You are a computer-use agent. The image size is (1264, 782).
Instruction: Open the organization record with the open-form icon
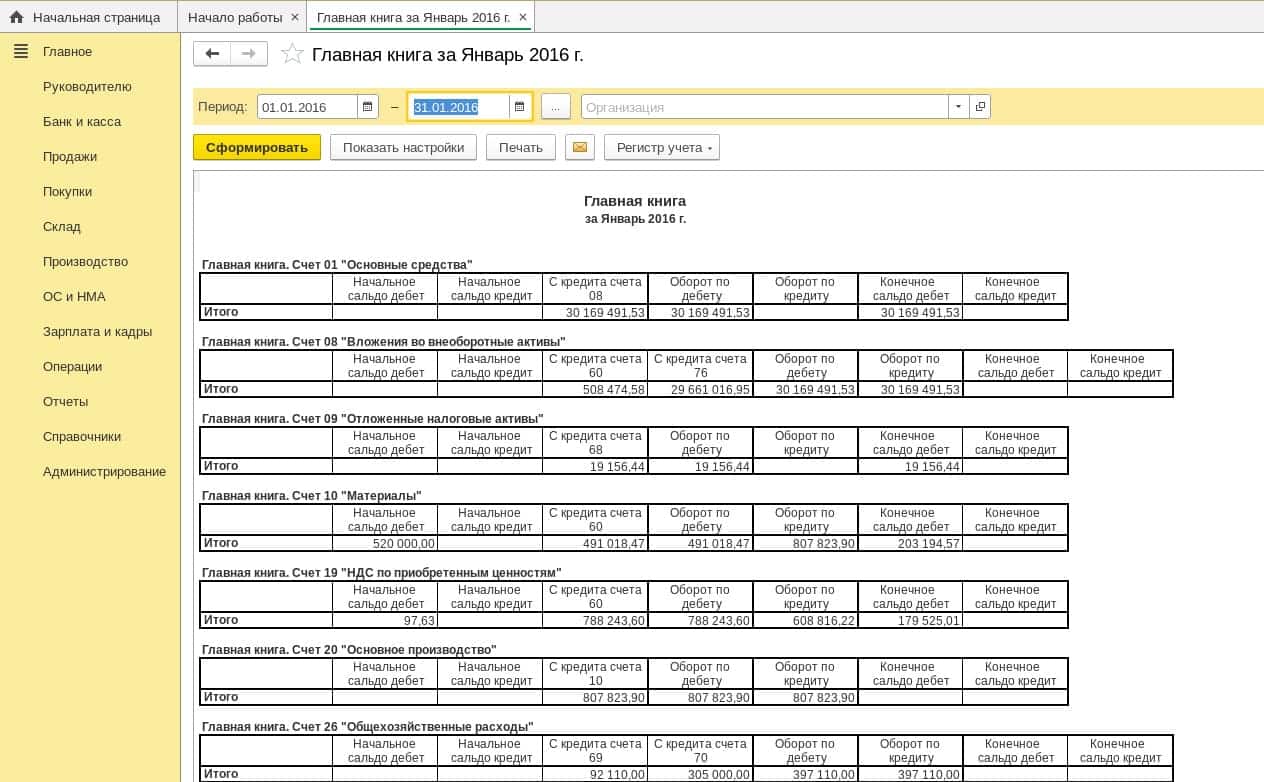click(980, 107)
